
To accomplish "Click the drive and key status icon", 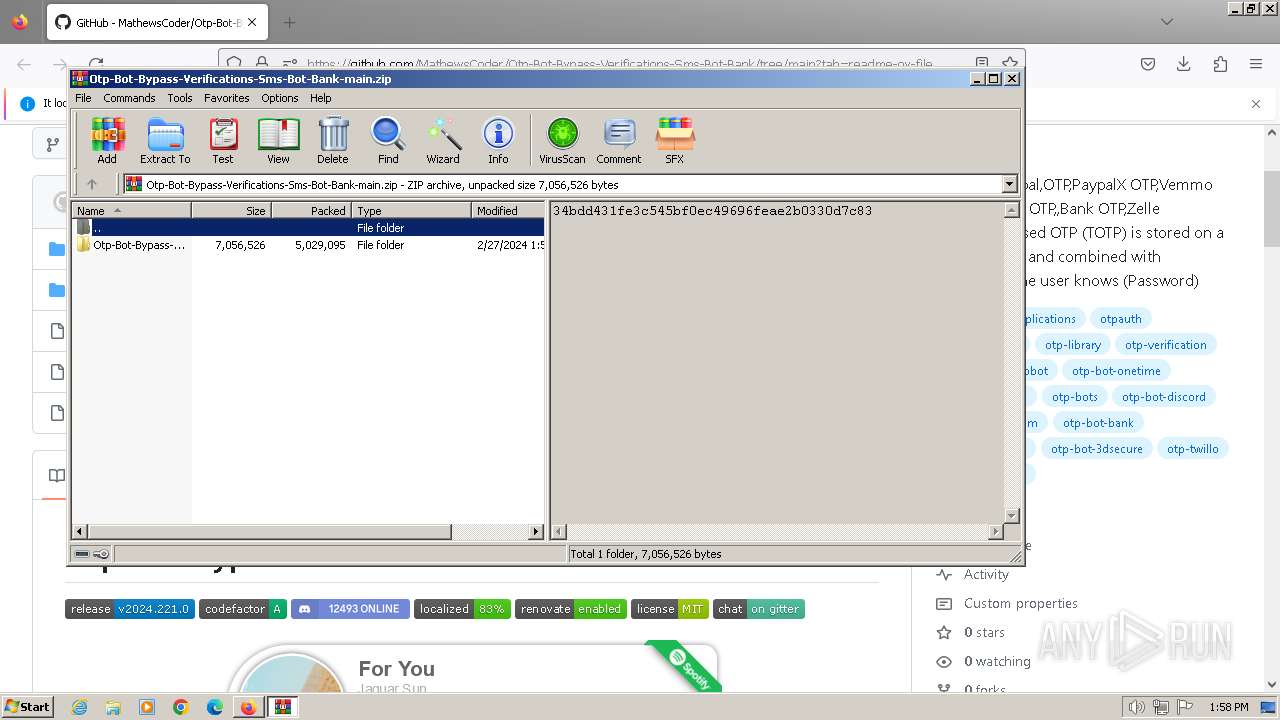I will [x=92, y=554].
